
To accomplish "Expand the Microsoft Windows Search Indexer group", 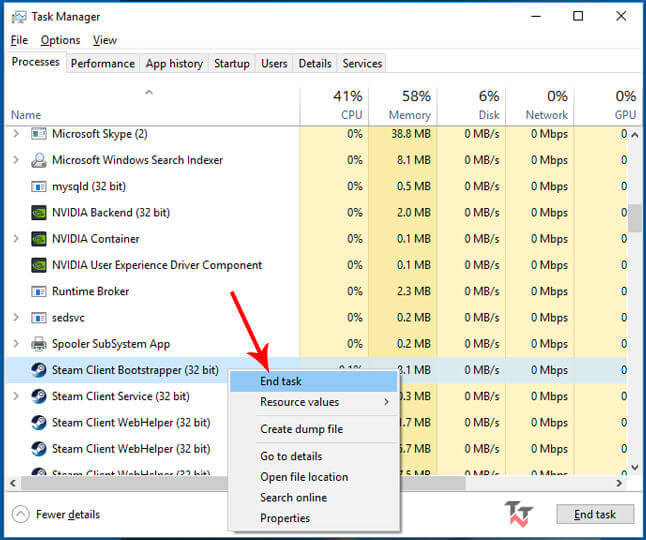I will click(16, 160).
